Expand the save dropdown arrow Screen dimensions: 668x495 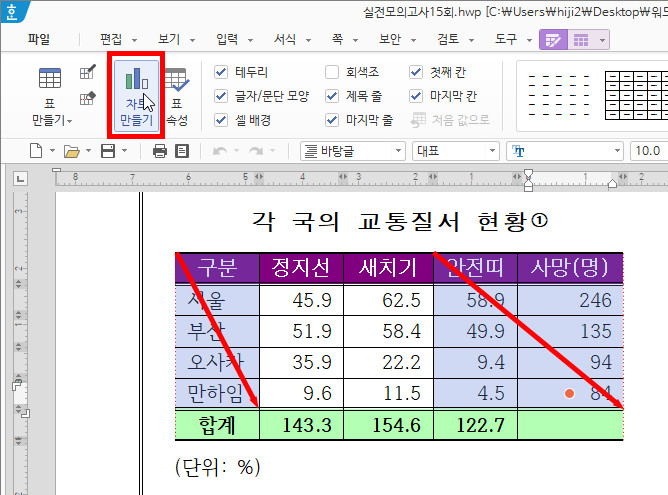[124, 150]
